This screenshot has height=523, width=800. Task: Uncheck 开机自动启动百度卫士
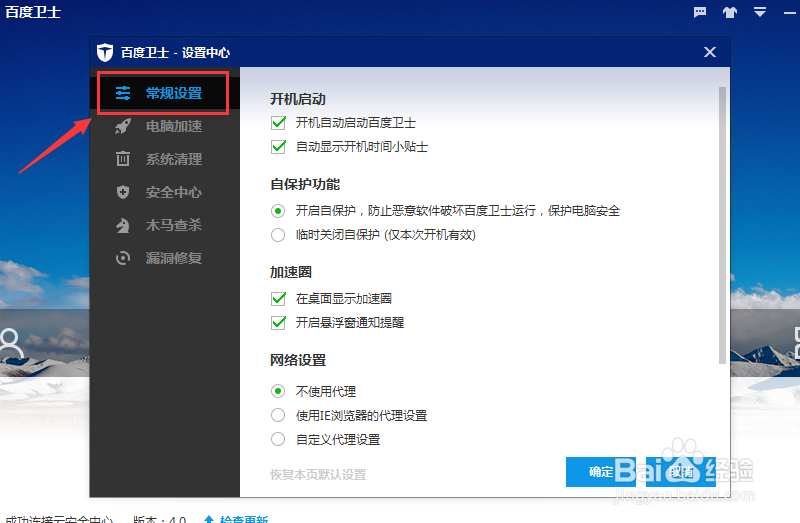coord(279,122)
